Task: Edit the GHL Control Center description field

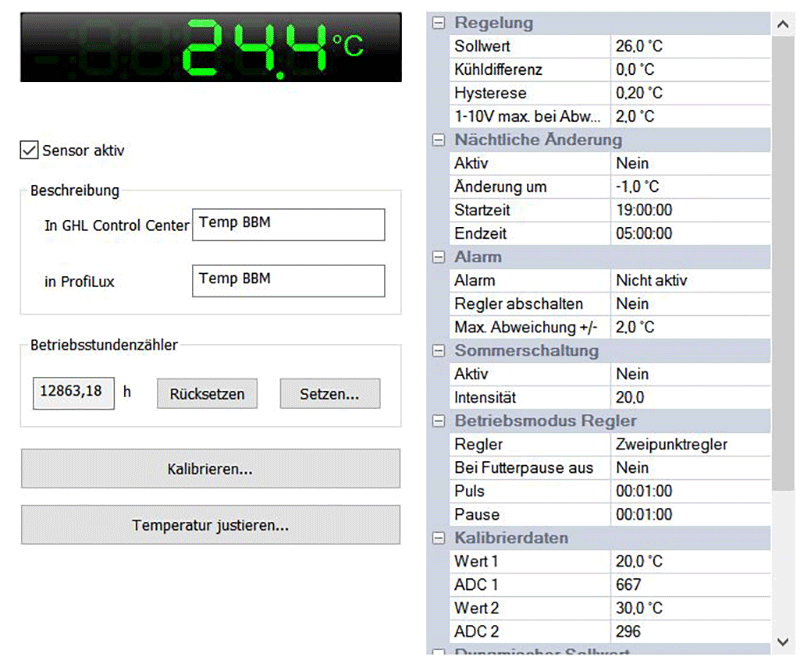Action: pyautogui.click(x=288, y=225)
